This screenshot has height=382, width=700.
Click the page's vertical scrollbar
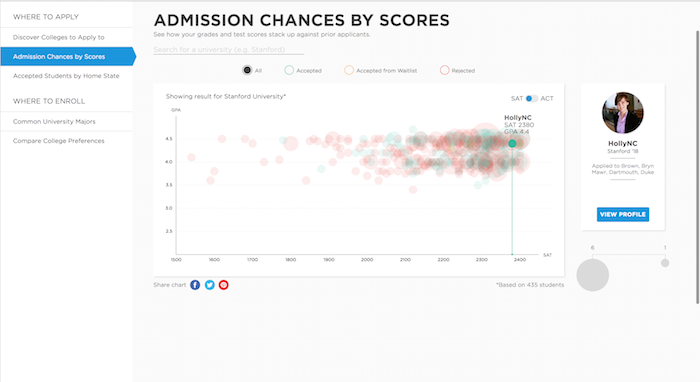pyautogui.click(x=697, y=167)
